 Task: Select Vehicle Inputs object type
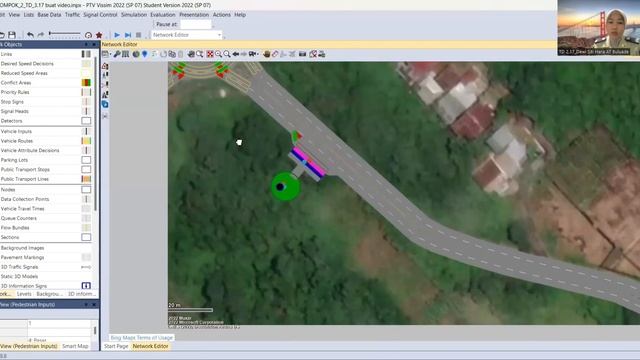pyautogui.click(x=16, y=131)
